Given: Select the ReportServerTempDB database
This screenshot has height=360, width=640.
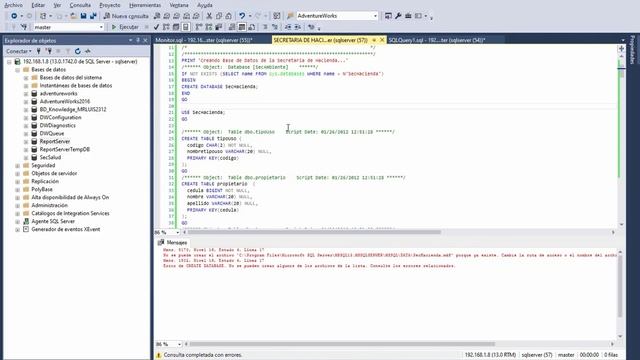Looking at the screenshot, I should pyautogui.click(x=64, y=149).
